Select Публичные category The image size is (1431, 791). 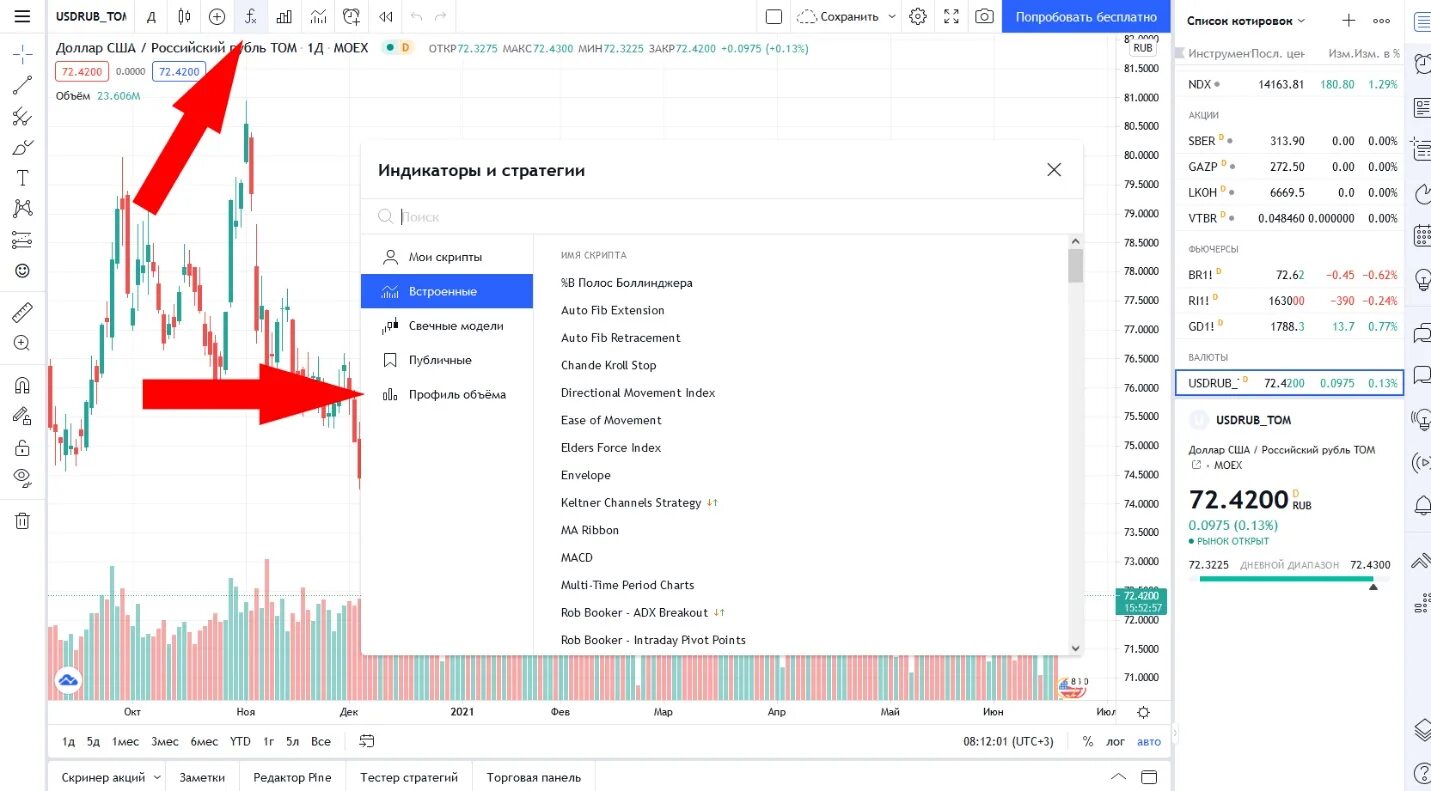point(447,360)
